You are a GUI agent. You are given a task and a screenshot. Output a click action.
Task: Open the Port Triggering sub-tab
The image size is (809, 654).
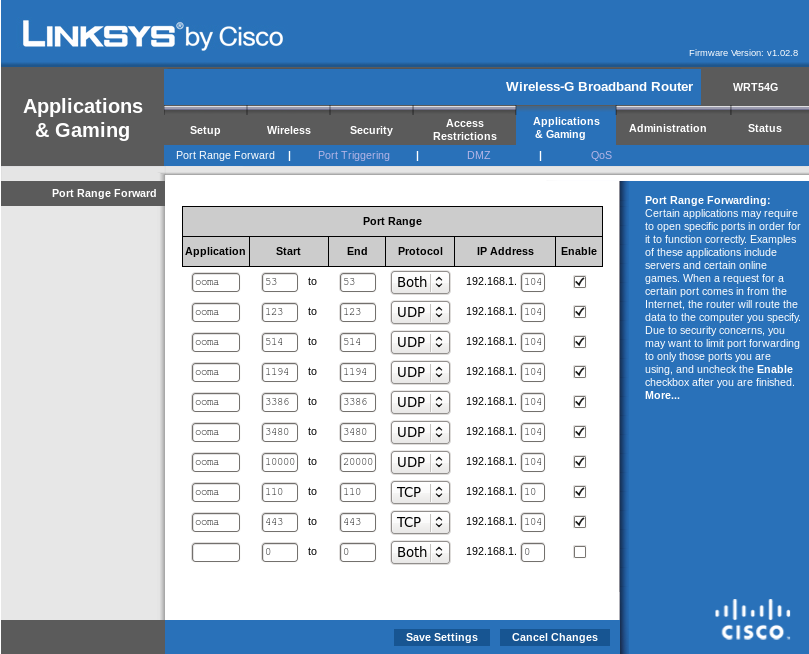tap(353, 155)
